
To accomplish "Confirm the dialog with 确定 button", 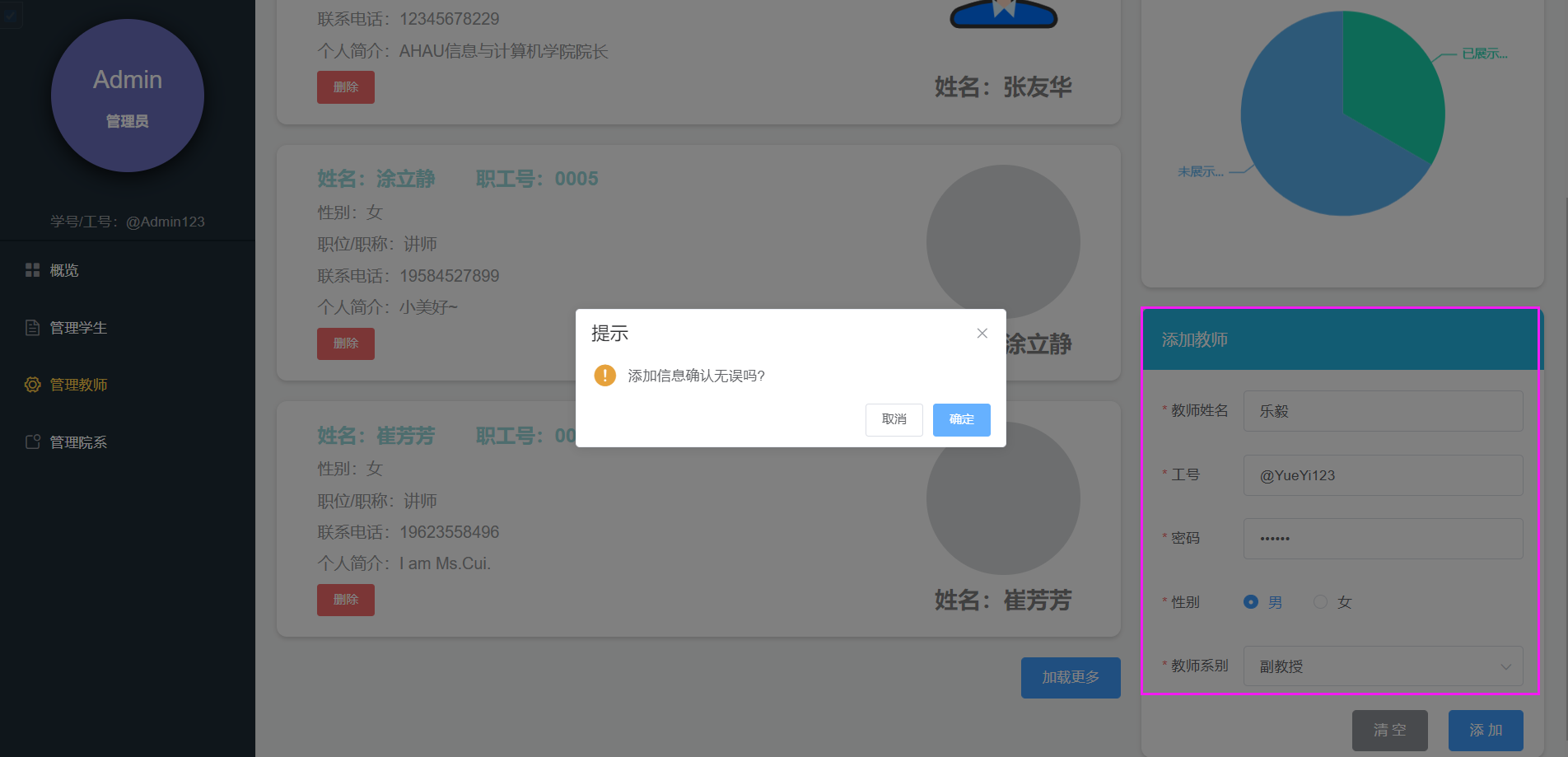I will click(x=961, y=420).
